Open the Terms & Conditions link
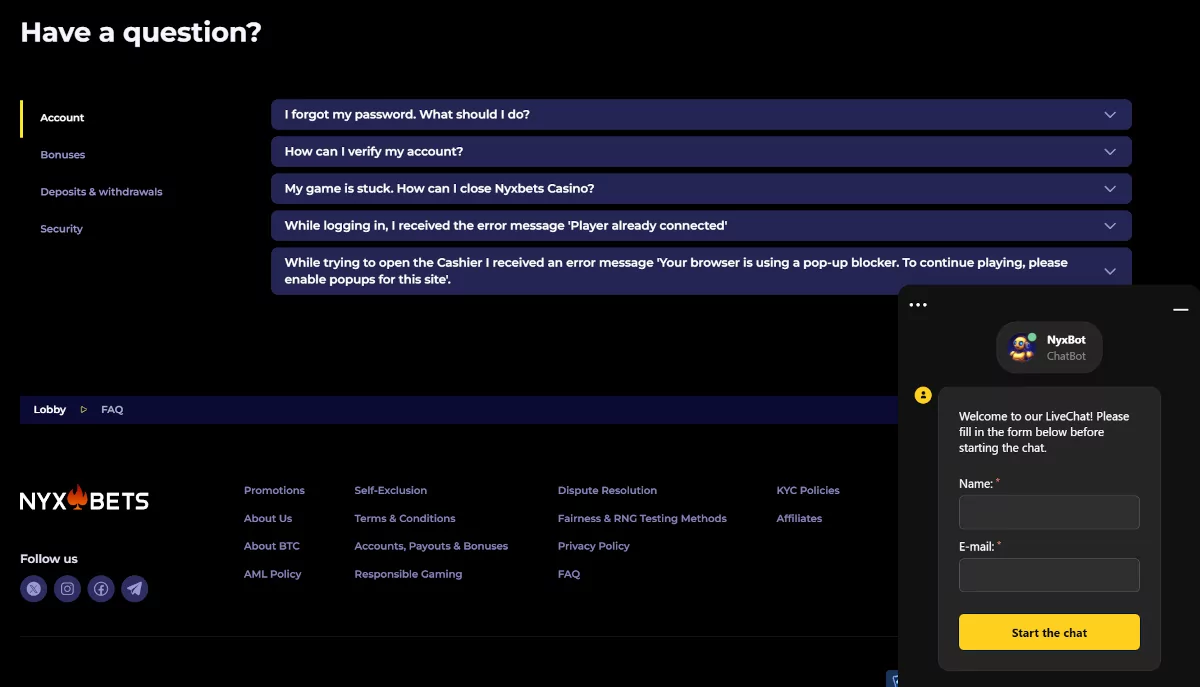 pos(405,519)
